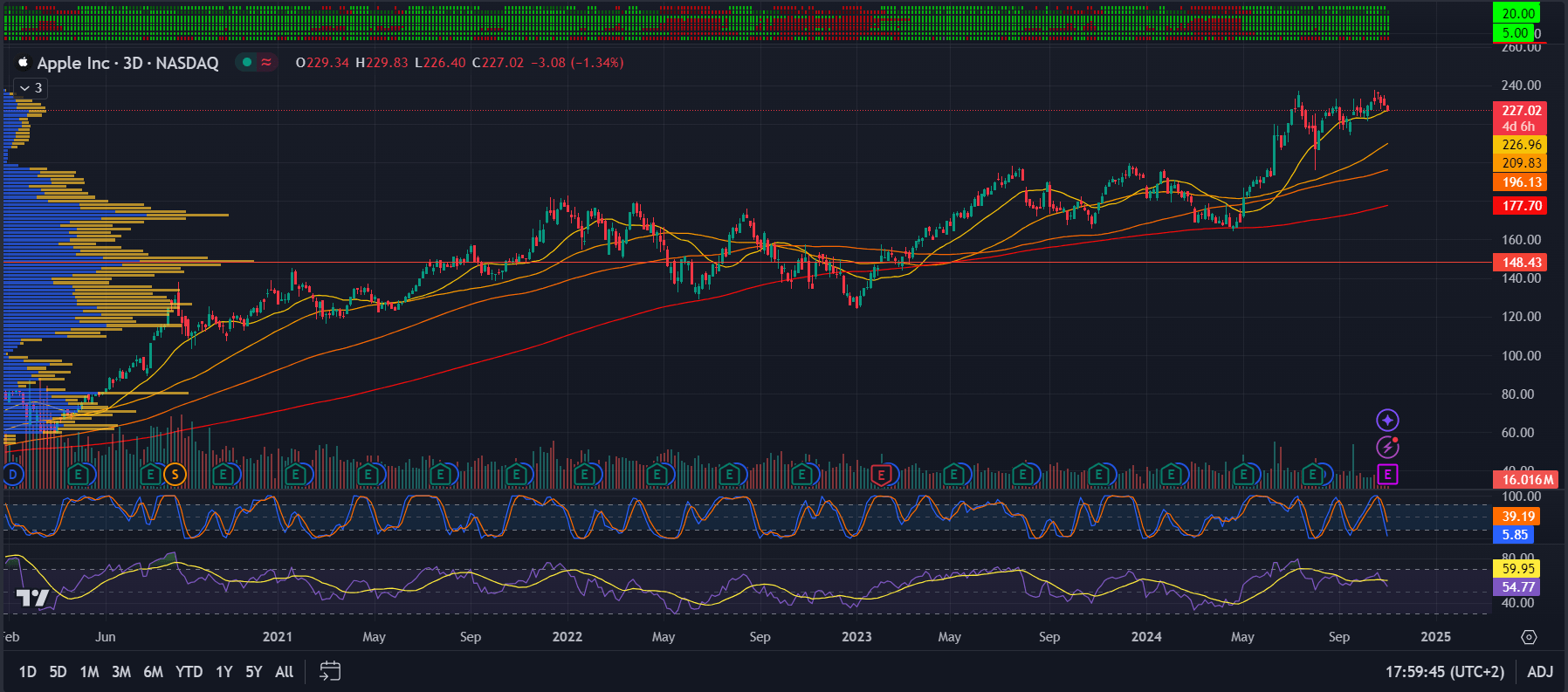Click the red 148.43 price level label

click(x=1522, y=263)
